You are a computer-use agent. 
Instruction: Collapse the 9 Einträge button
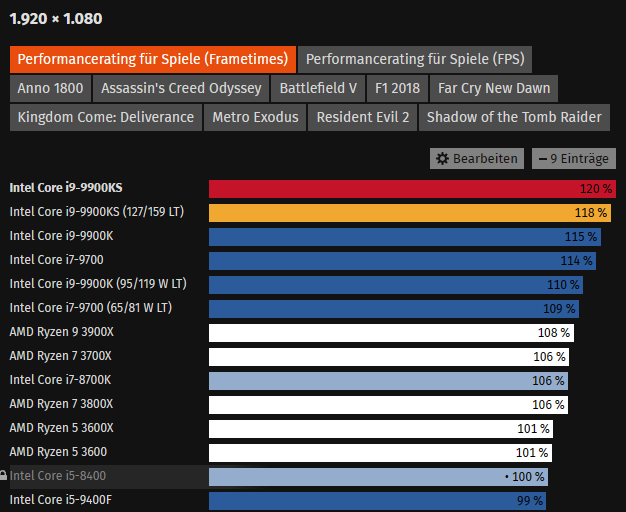[x=574, y=159]
